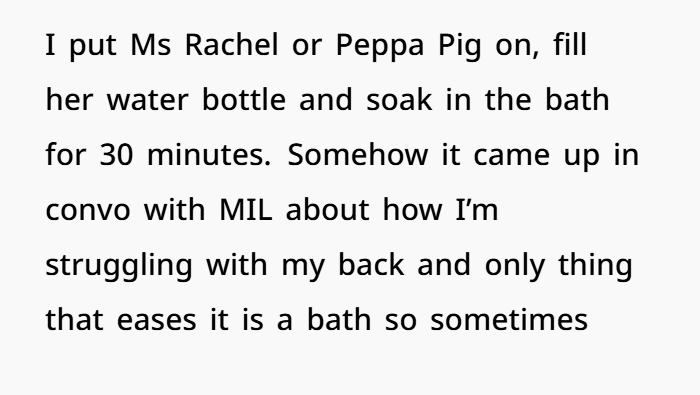The width and height of the screenshot is (700, 395).
Task: Click the word "soak" in the paragraph
Action: (399, 99)
